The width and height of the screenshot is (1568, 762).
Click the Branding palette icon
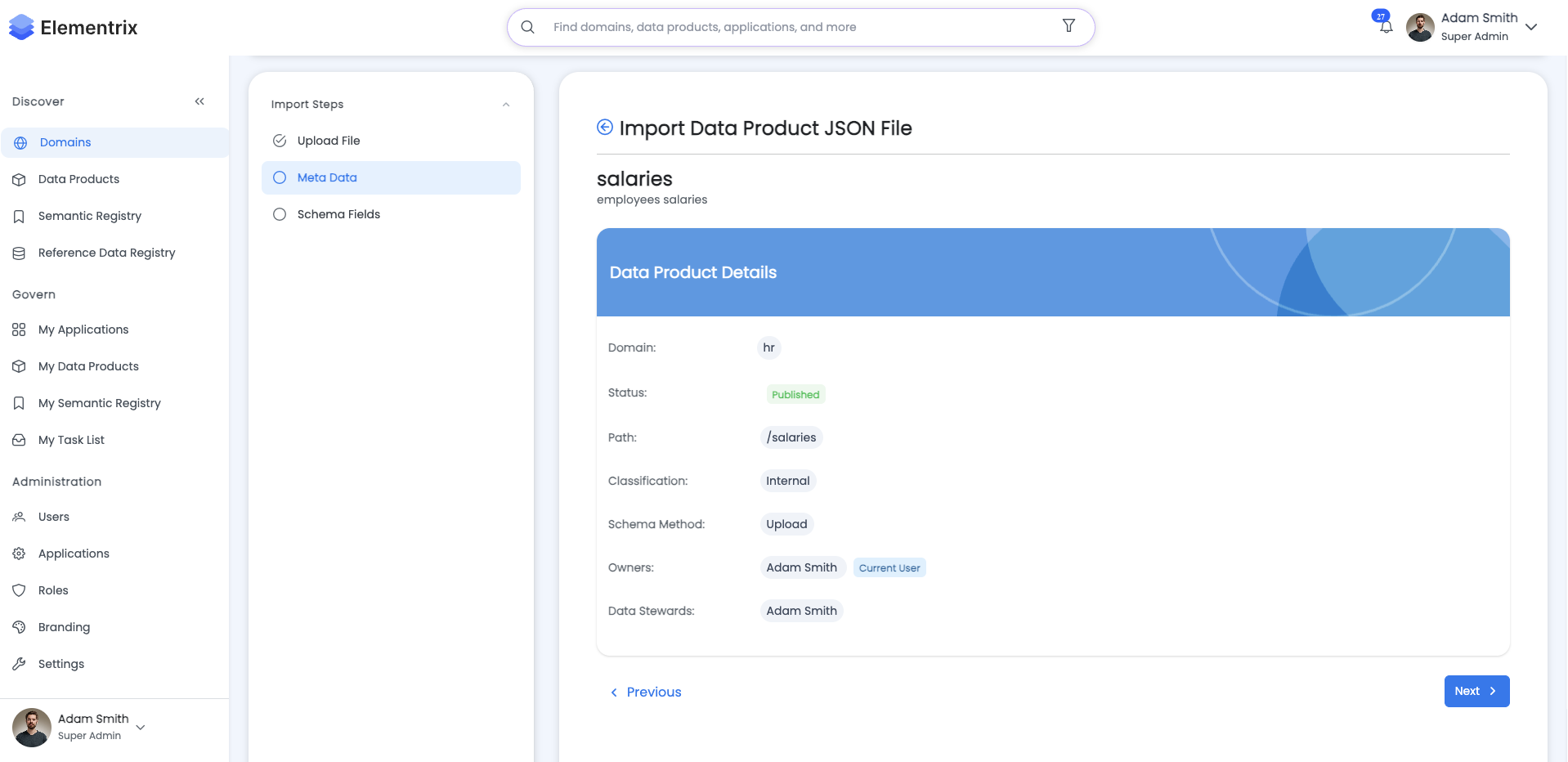tap(19, 627)
